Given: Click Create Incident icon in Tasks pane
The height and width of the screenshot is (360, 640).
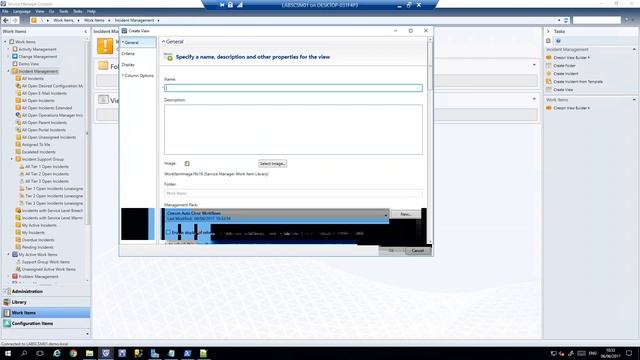Looking at the screenshot, I should (549, 73).
